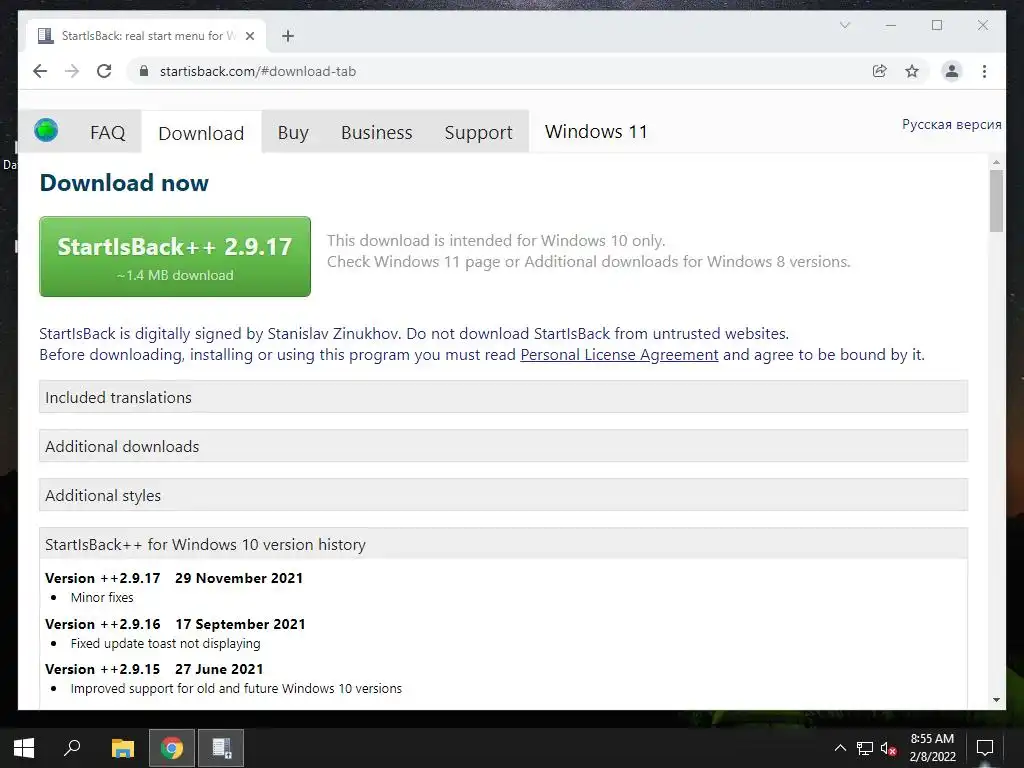Click 'Fixed update toast not displaying' item

[165, 643]
